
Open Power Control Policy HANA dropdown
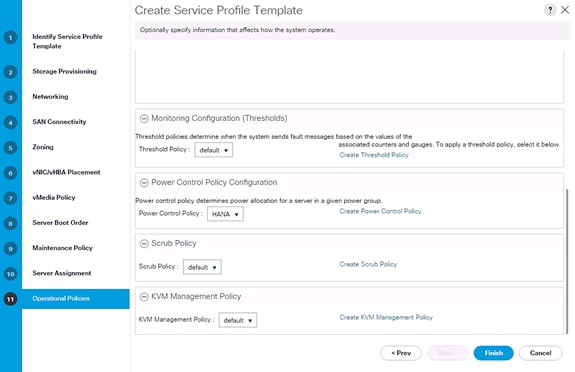[x=225, y=214]
